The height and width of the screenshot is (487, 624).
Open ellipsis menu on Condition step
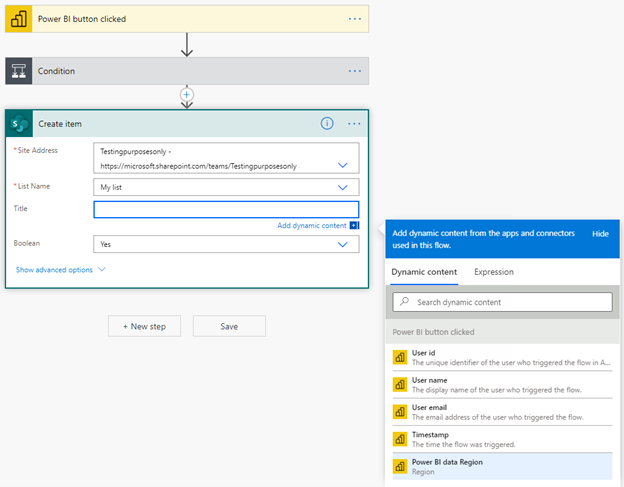pos(354,71)
